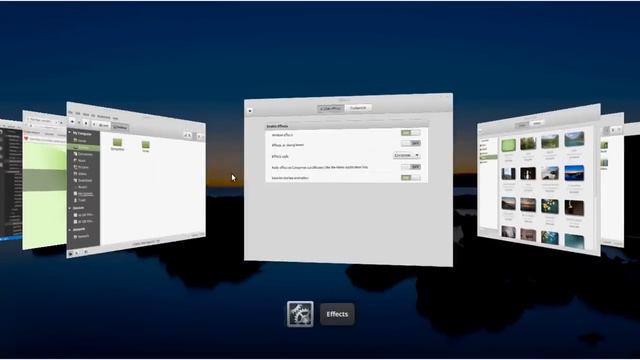The width and height of the screenshot is (640, 360).
Task: Click the Effects label in window switcher
Action: coord(337,314)
